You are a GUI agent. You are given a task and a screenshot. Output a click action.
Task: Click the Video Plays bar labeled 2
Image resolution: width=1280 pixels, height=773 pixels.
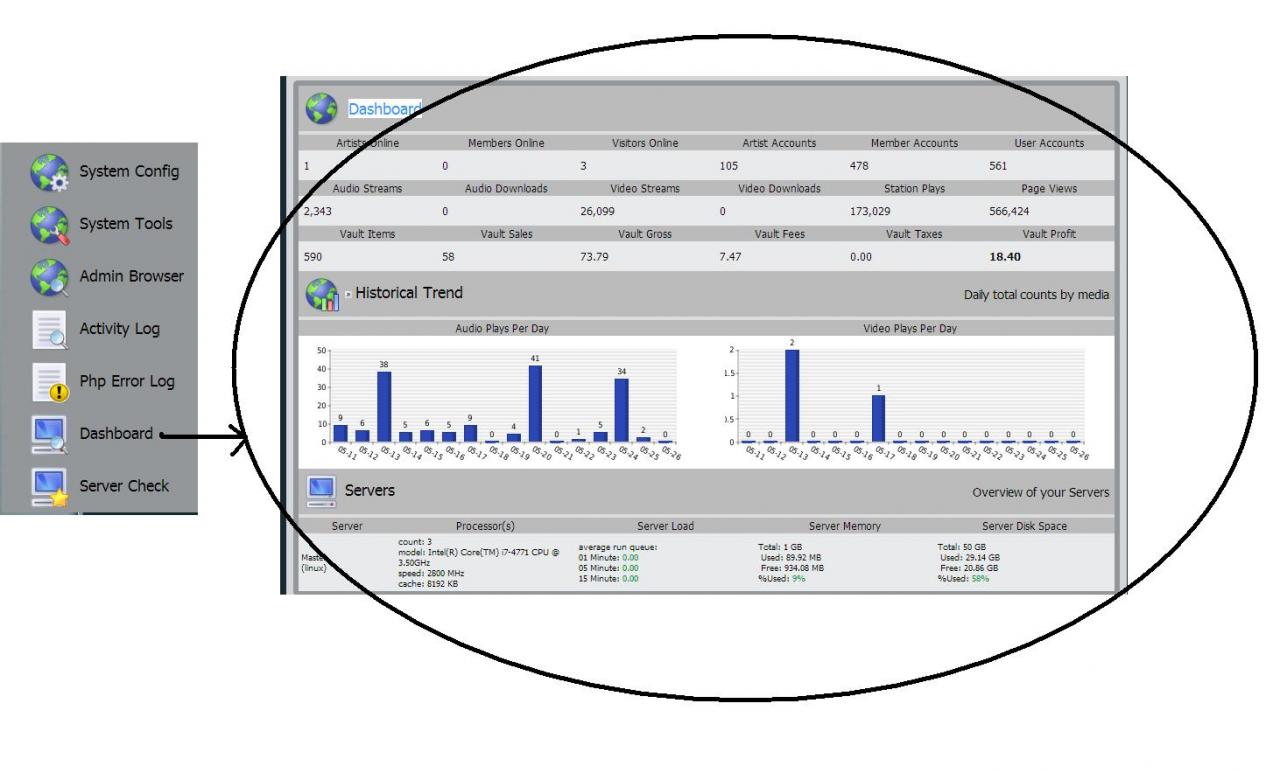tap(792, 395)
